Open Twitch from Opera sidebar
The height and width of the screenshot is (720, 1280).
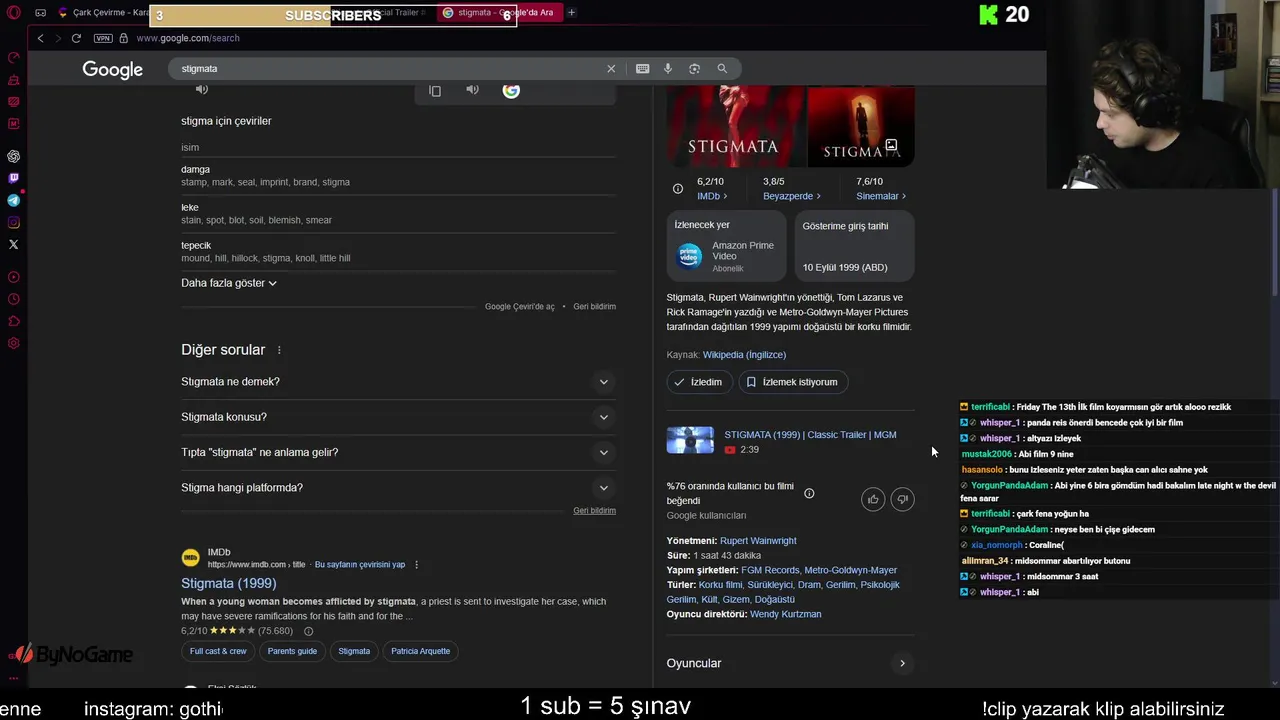click(13, 178)
